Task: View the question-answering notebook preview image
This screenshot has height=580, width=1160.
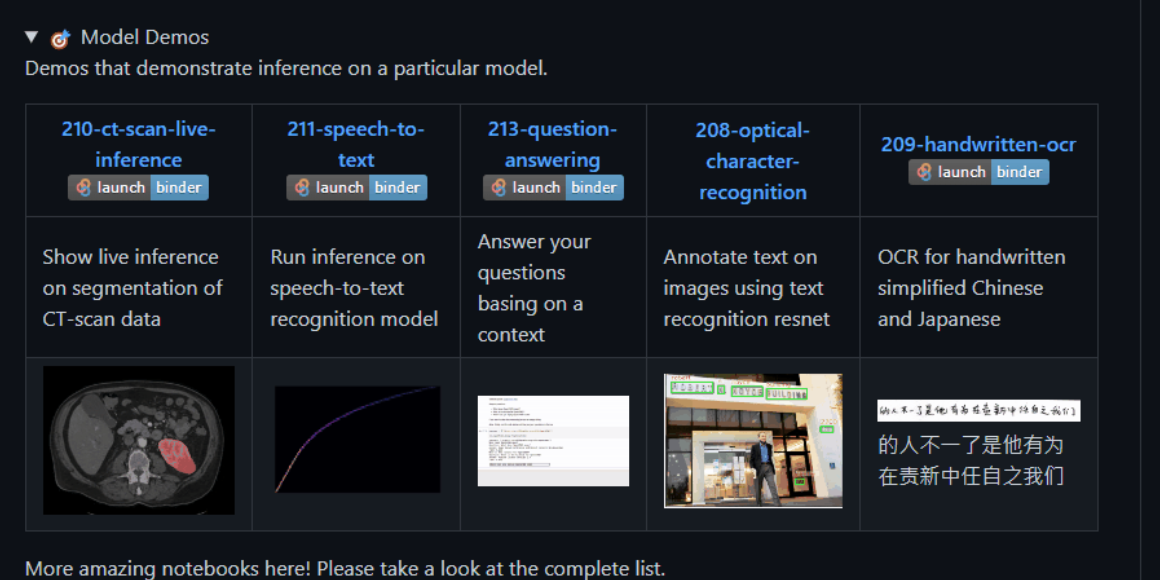Action: (553, 441)
